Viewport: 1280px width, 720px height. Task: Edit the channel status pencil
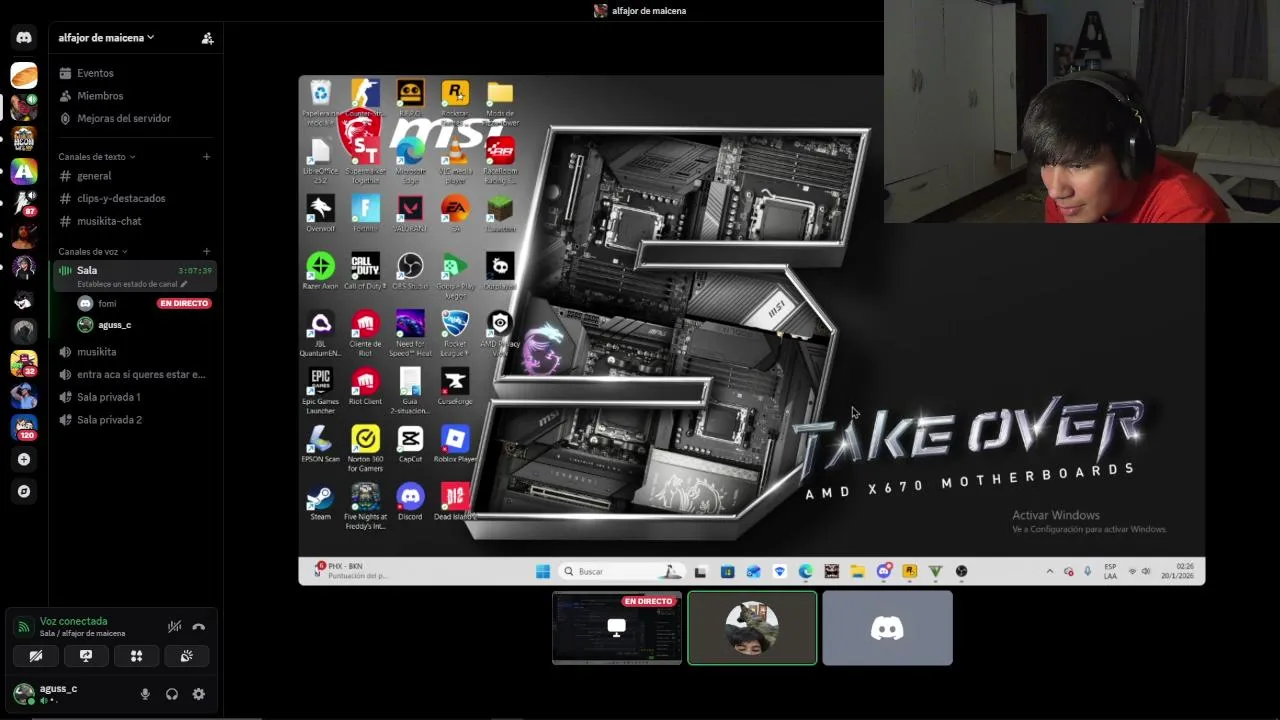click(x=184, y=284)
